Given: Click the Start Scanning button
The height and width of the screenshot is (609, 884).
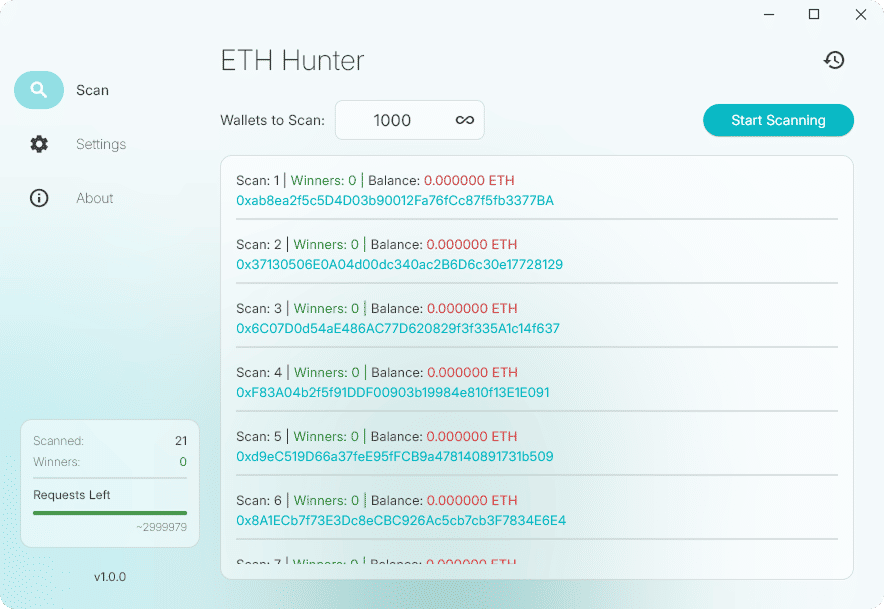Looking at the screenshot, I should (778, 120).
